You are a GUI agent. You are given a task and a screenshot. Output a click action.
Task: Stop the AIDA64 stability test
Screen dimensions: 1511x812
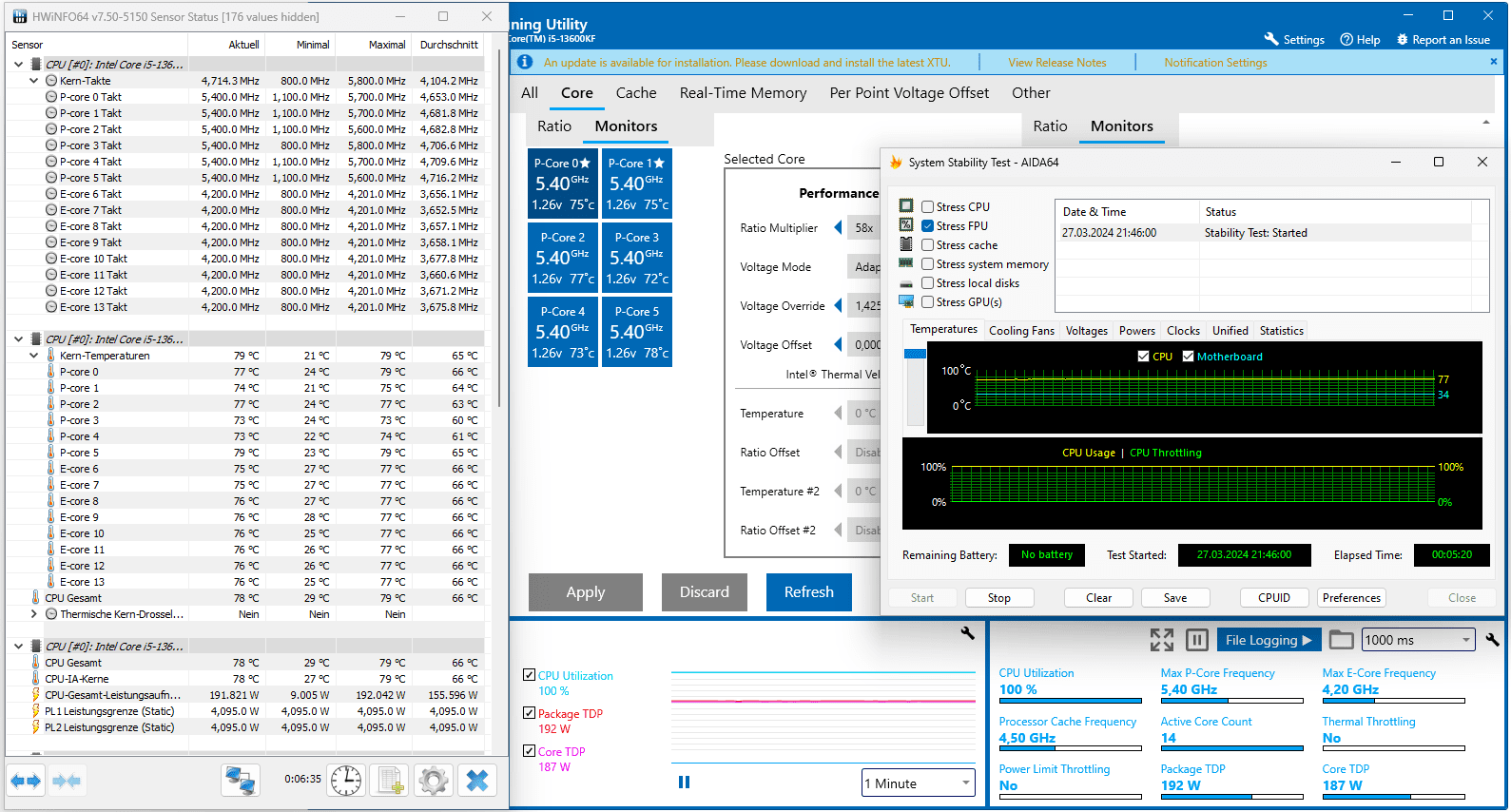pos(998,597)
